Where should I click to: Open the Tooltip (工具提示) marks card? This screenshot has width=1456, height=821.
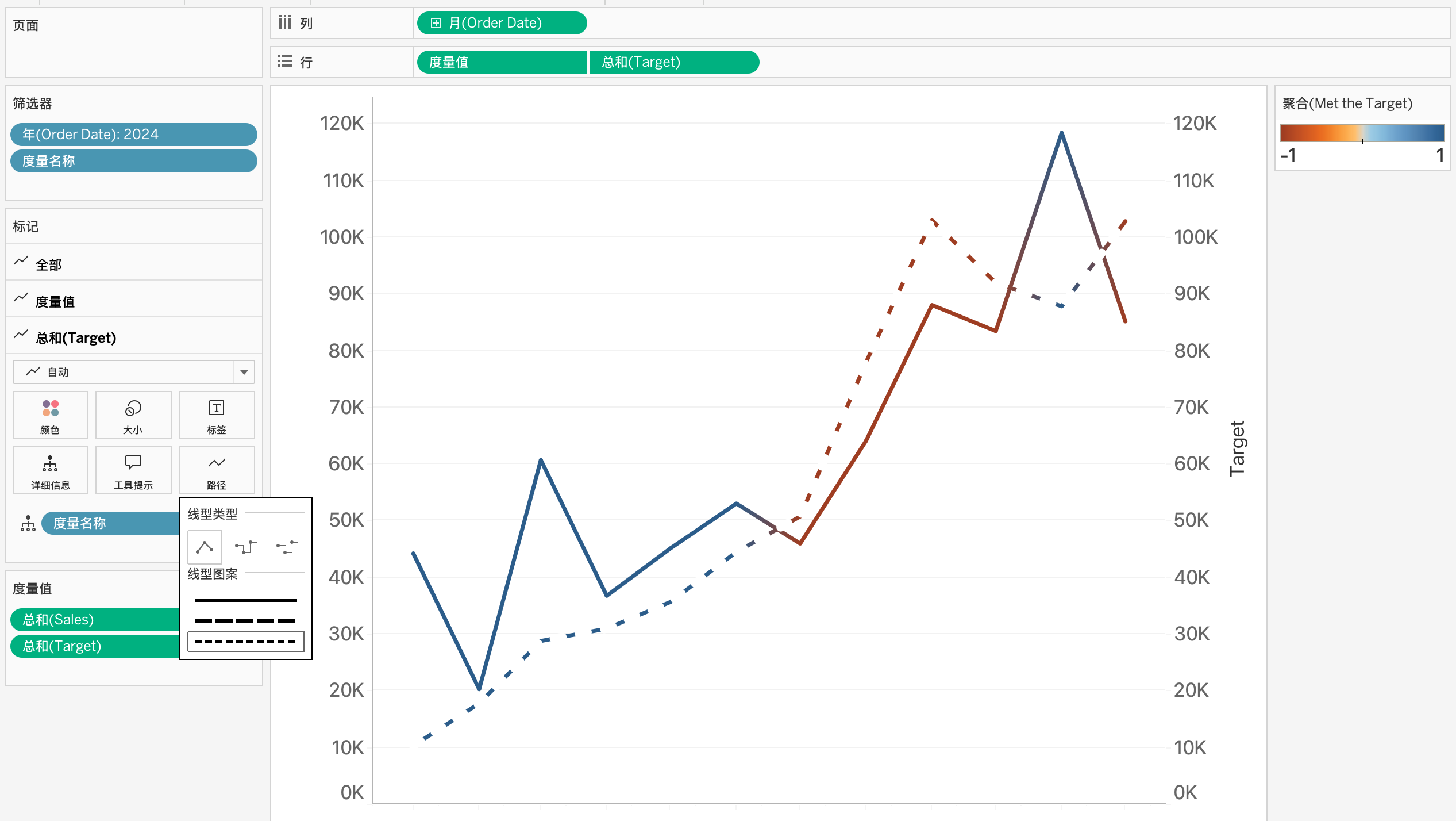tap(133, 470)
